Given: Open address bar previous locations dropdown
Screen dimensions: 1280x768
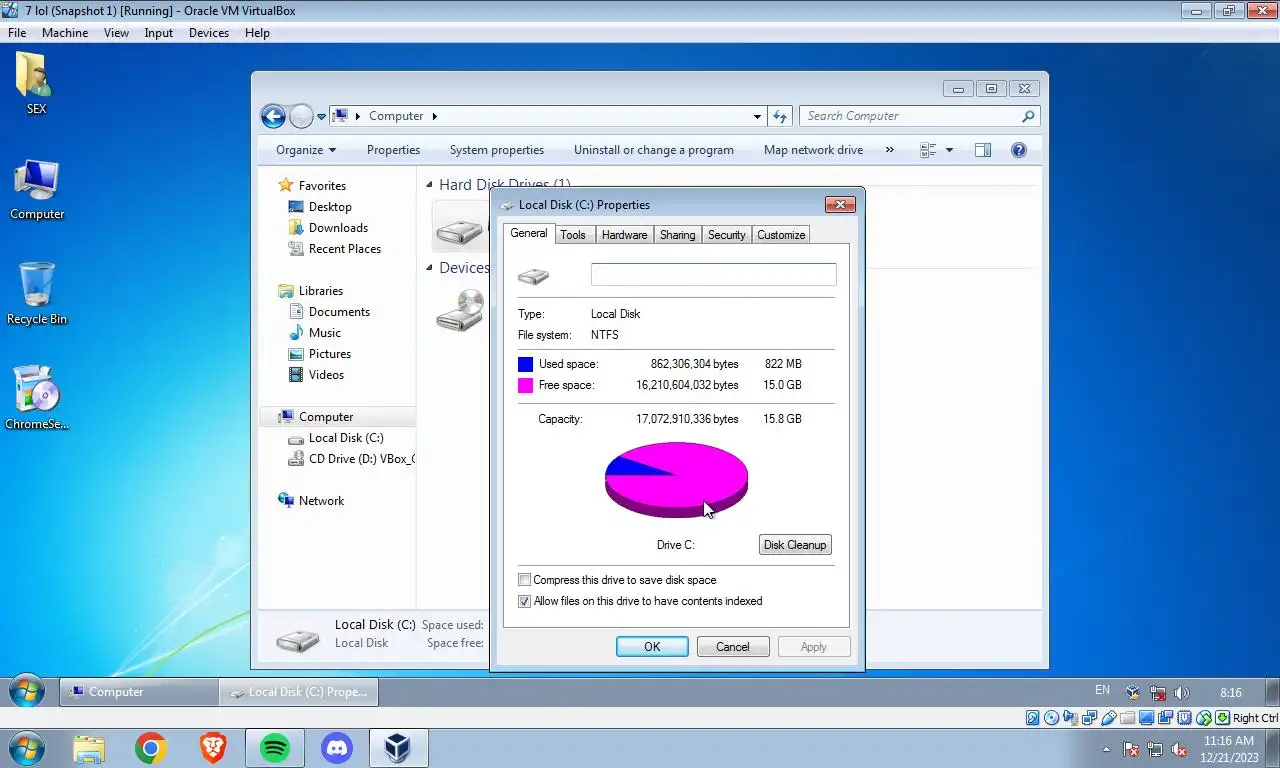Looking at the screenshot, I should (757, 116).
